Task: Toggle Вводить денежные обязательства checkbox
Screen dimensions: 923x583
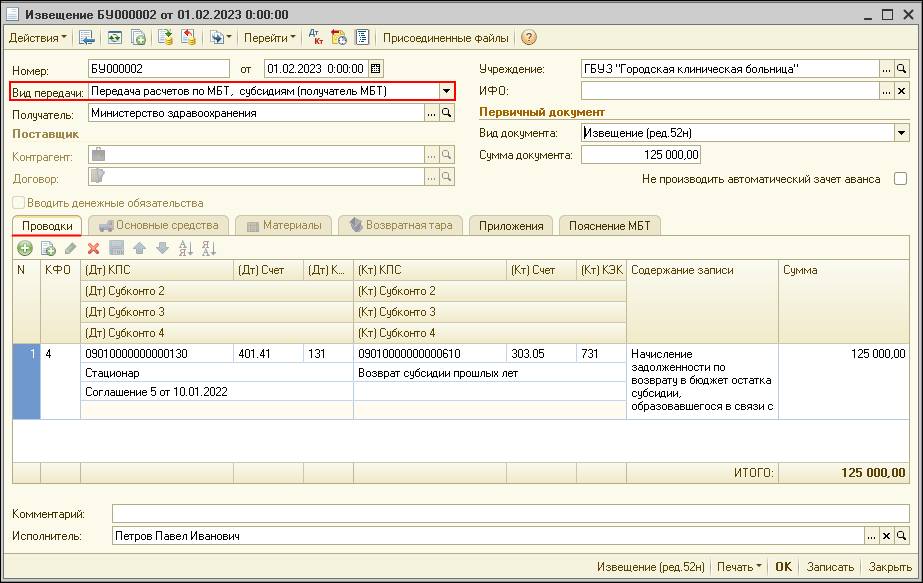Action: (19, 203)
